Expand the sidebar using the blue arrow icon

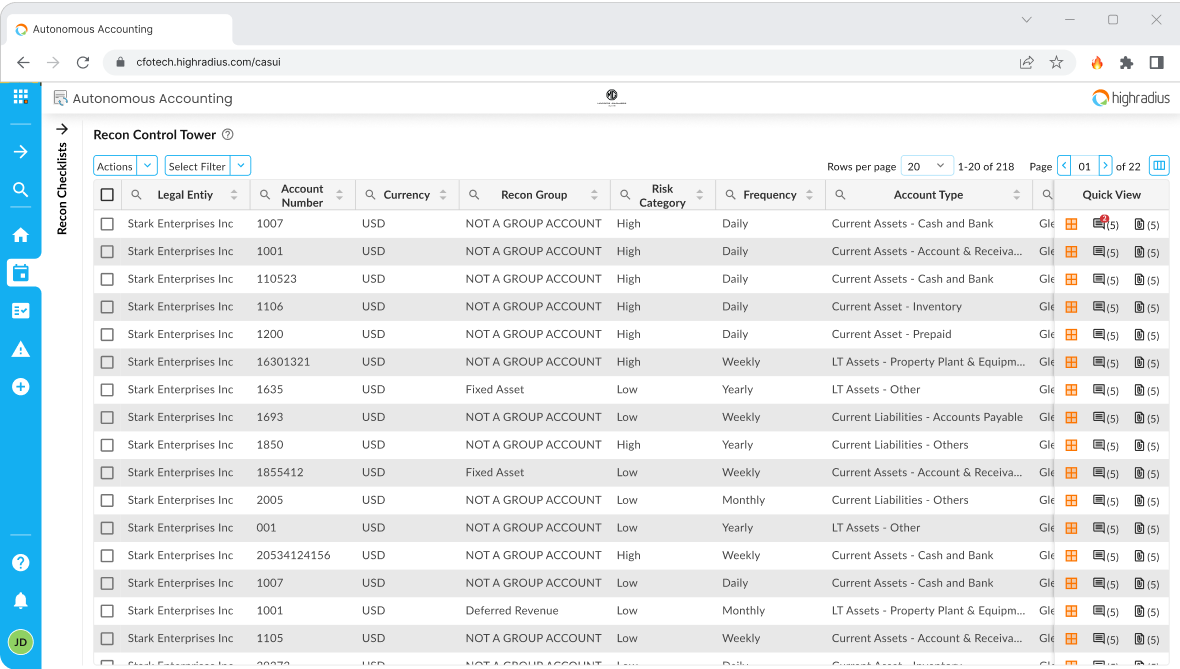(20, 152)
